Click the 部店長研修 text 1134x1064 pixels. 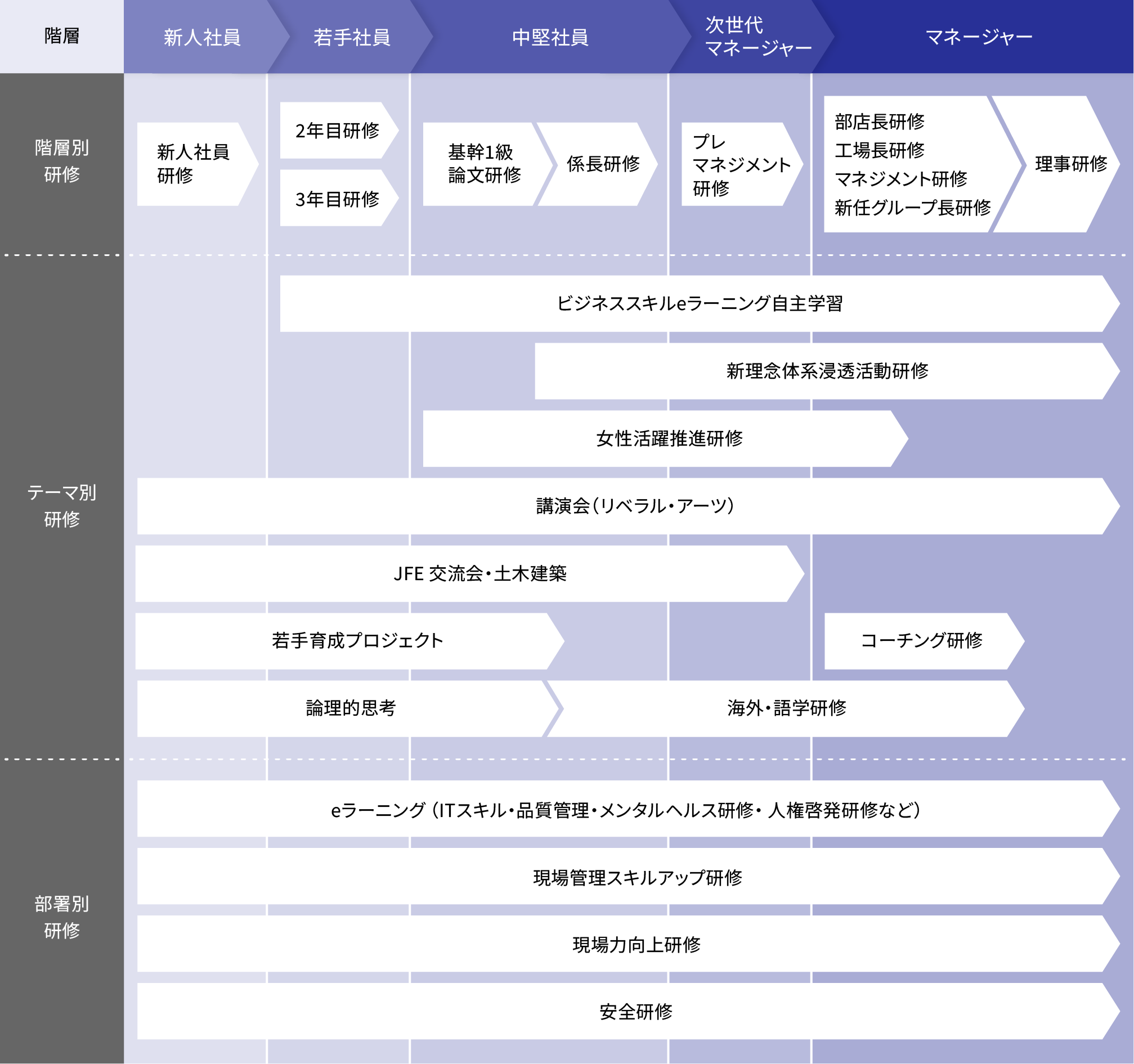click(x=880, y=122)
